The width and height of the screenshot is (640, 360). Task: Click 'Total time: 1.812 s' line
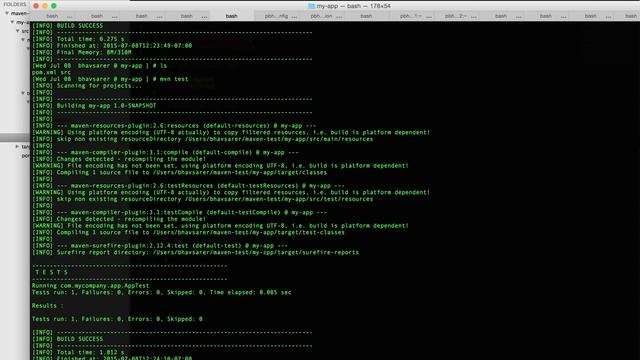pos(78,352)
